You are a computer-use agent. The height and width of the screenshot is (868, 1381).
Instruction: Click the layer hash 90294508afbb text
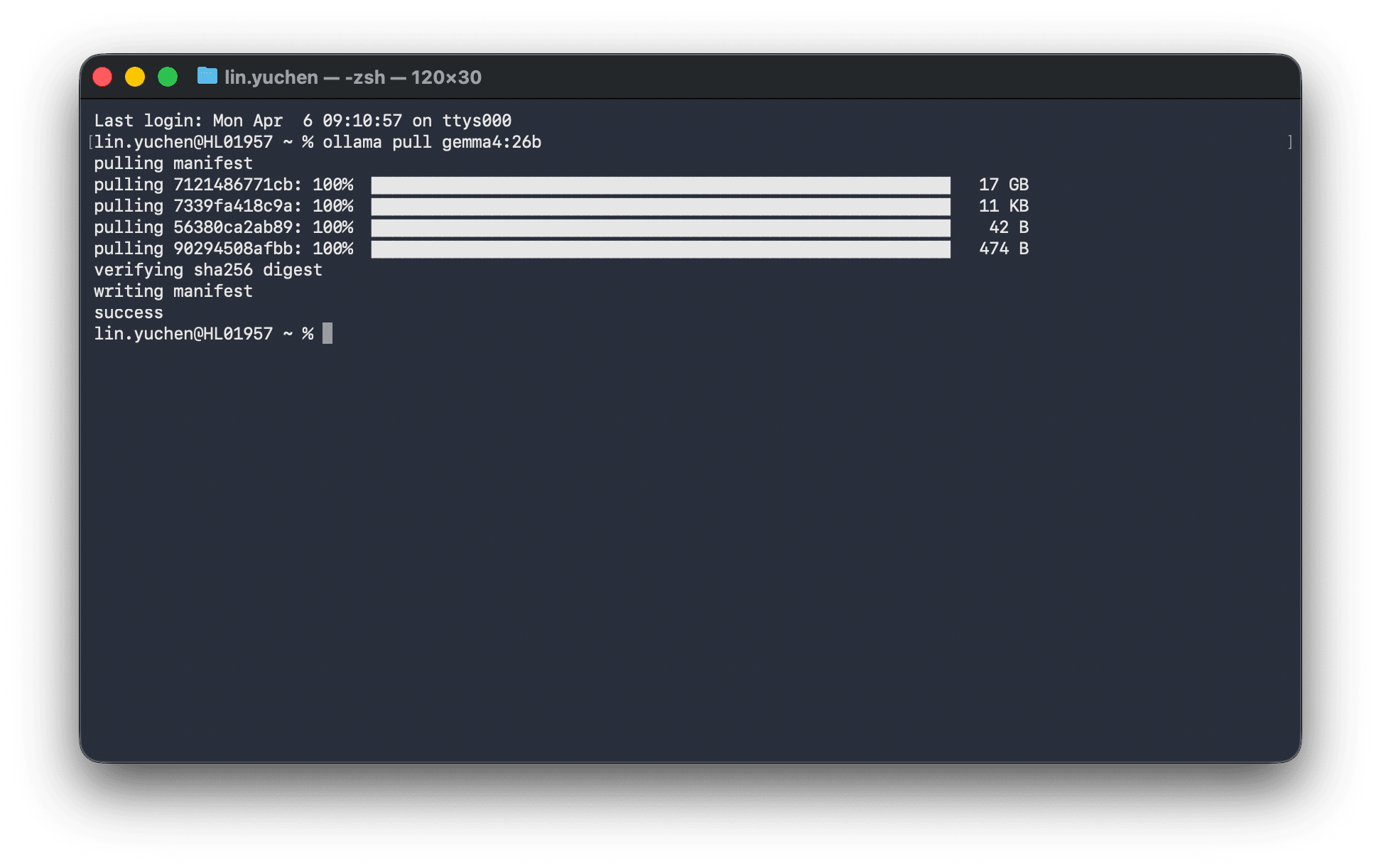pyautogui.click(x=232, y=249)
